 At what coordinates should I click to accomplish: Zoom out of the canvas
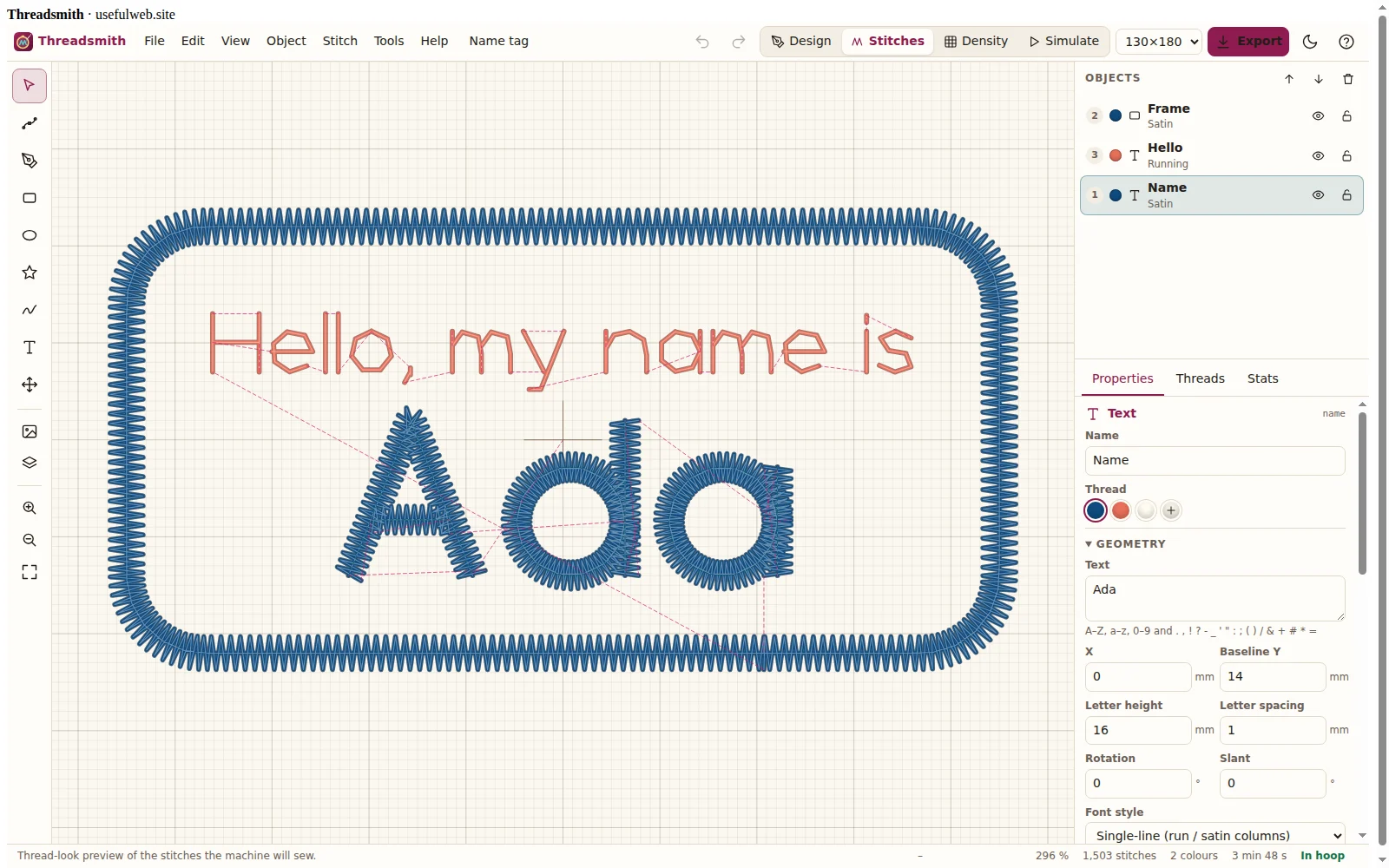30,540
